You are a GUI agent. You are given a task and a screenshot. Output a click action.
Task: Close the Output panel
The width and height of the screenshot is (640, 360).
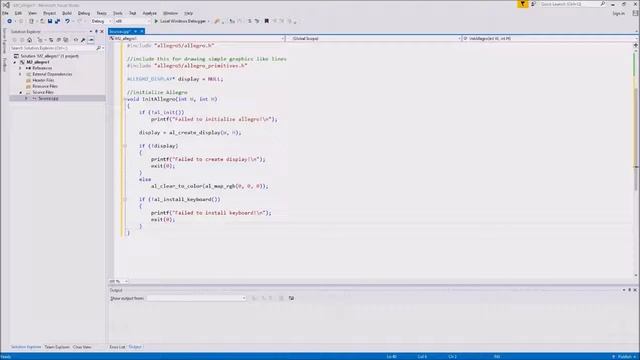[x=635, y=290]
